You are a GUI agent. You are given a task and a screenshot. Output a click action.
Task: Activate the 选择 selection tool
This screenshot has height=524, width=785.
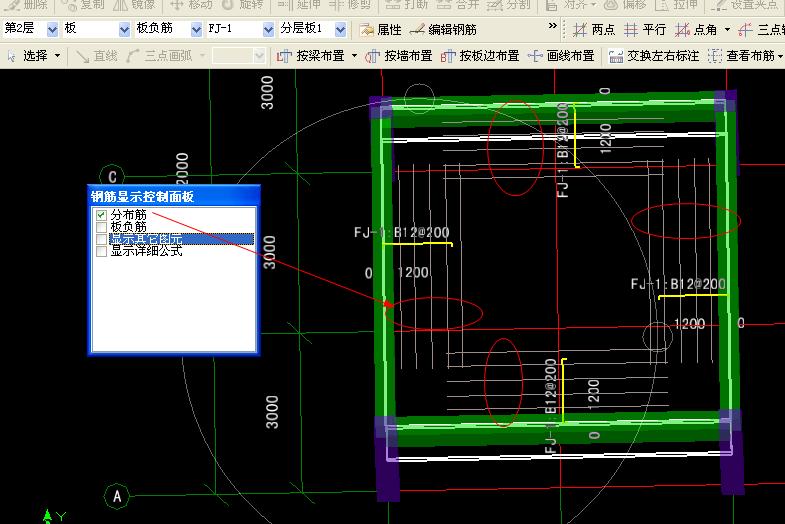28,56
